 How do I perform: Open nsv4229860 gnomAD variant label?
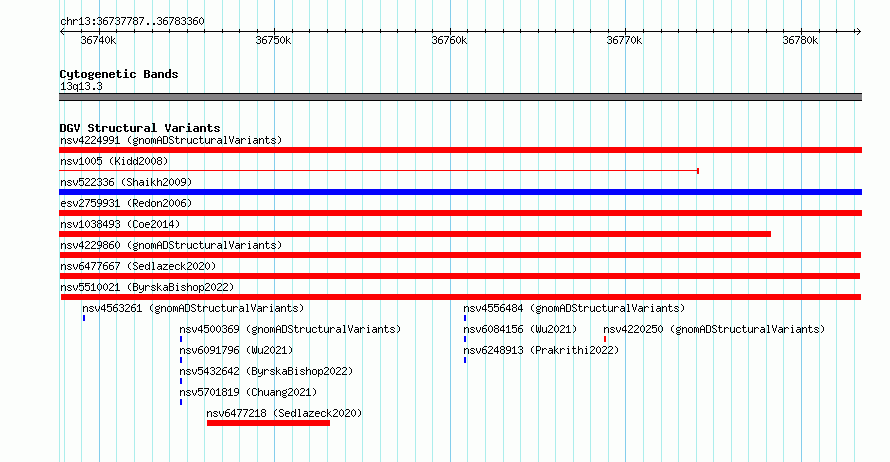pos(171,245)
